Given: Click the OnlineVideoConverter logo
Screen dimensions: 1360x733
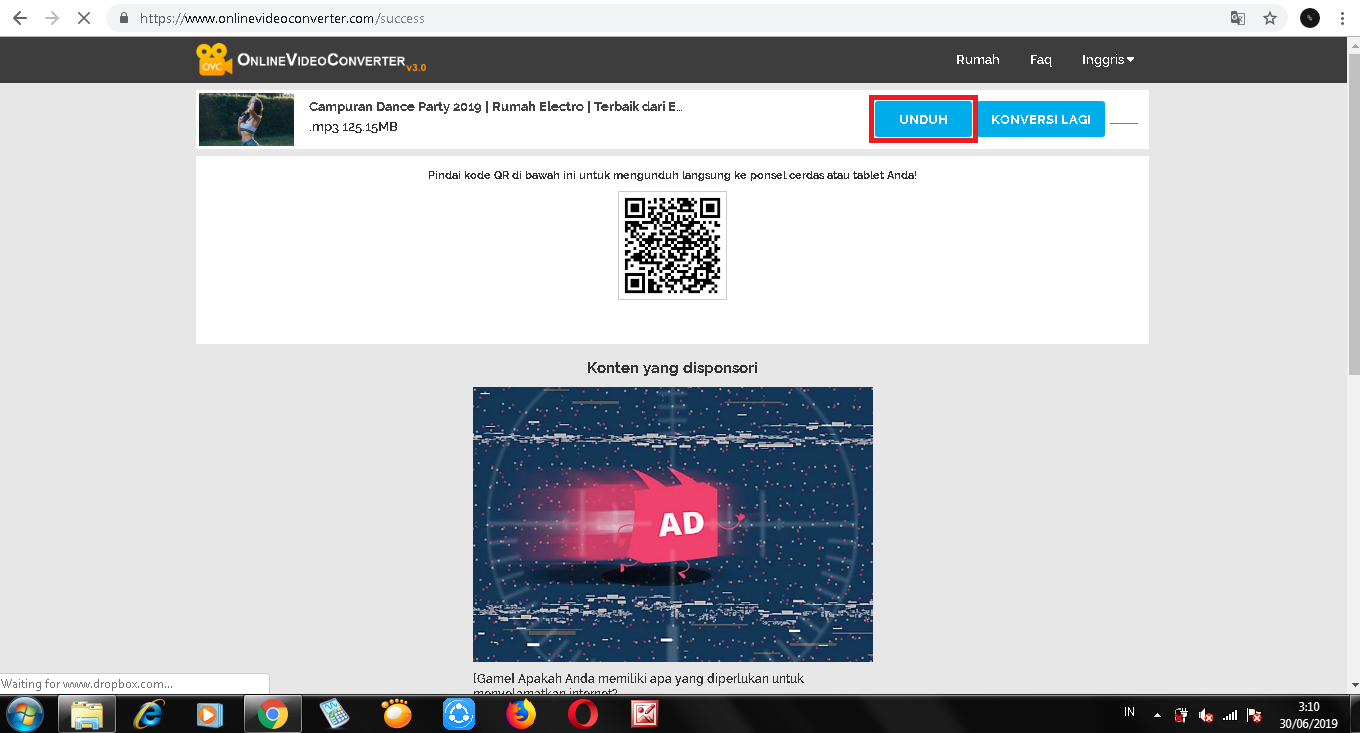Looking at the screenshot, I should tap(311, 60).
